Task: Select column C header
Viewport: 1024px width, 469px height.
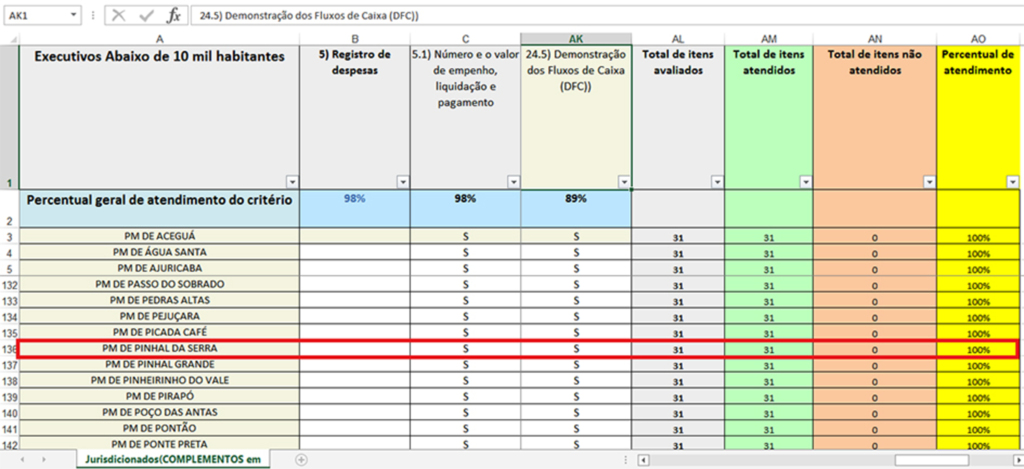Action: [466, 39]
